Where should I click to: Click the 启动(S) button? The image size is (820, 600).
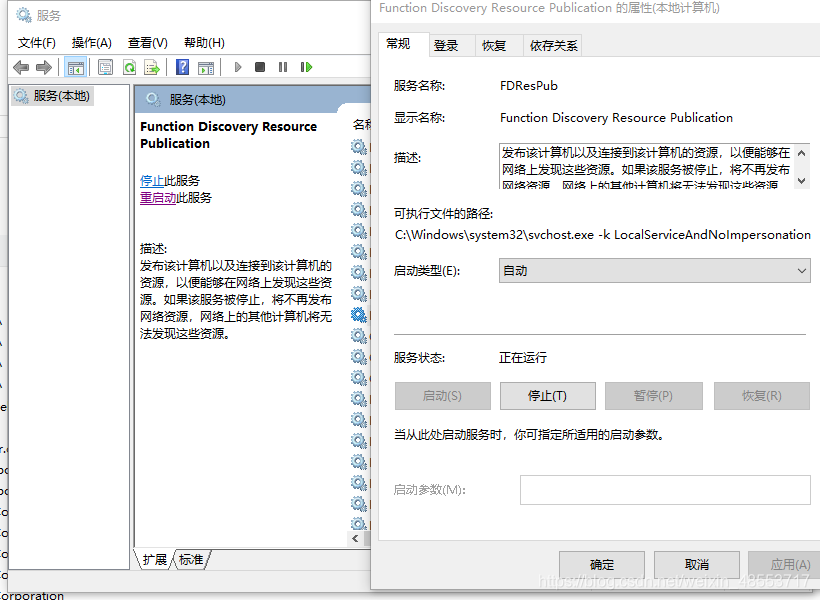[x=442, y=395]
